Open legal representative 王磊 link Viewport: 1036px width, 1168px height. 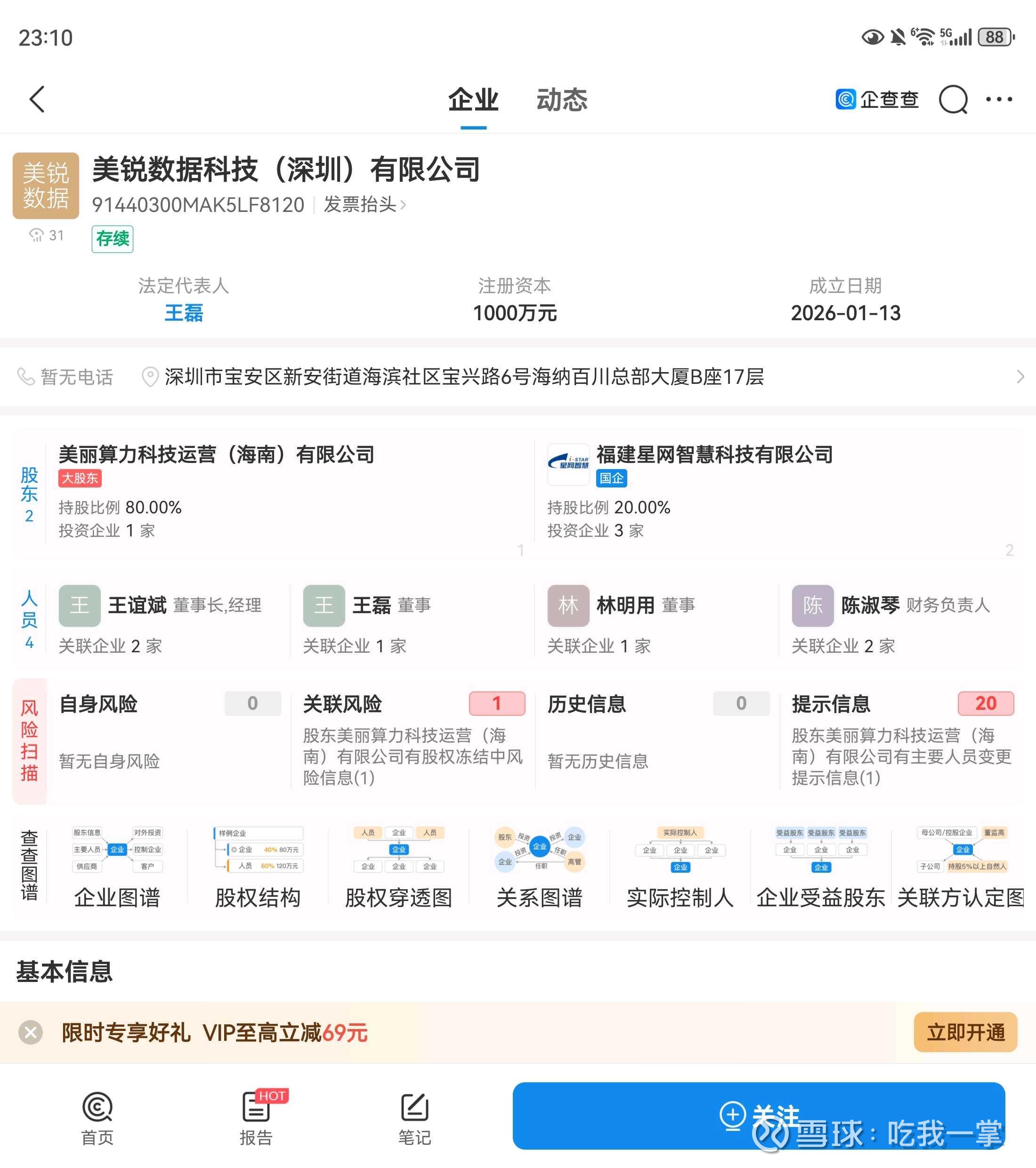184,313
